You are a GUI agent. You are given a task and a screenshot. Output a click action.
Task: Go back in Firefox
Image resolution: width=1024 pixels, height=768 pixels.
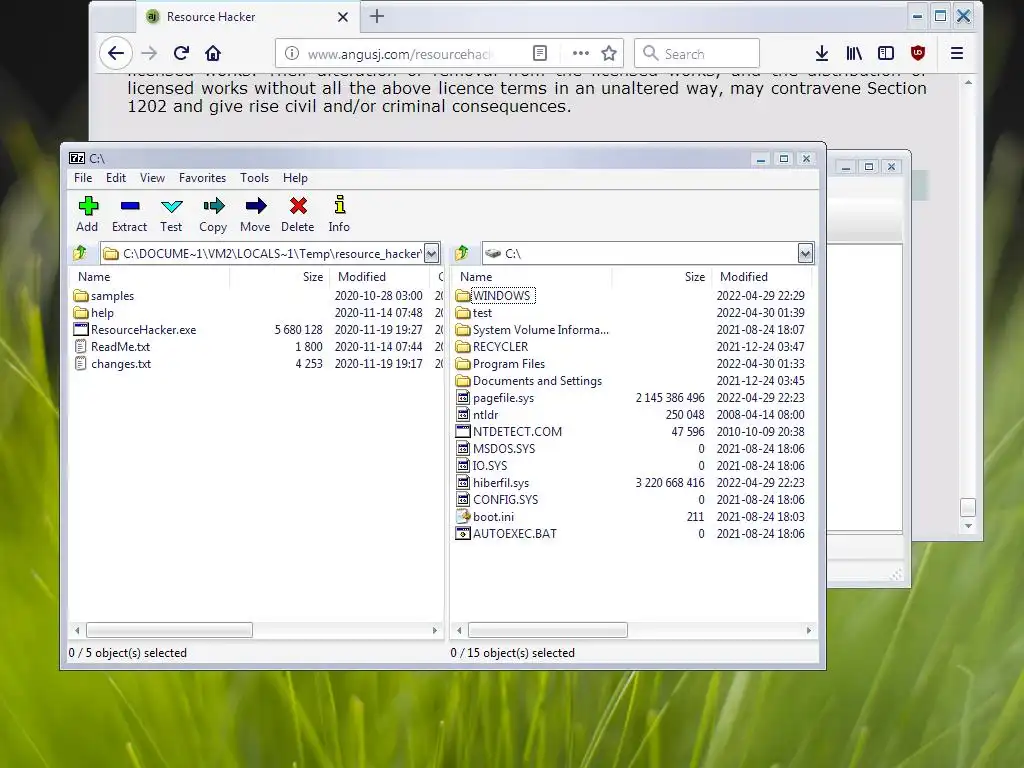coord(116,53)
